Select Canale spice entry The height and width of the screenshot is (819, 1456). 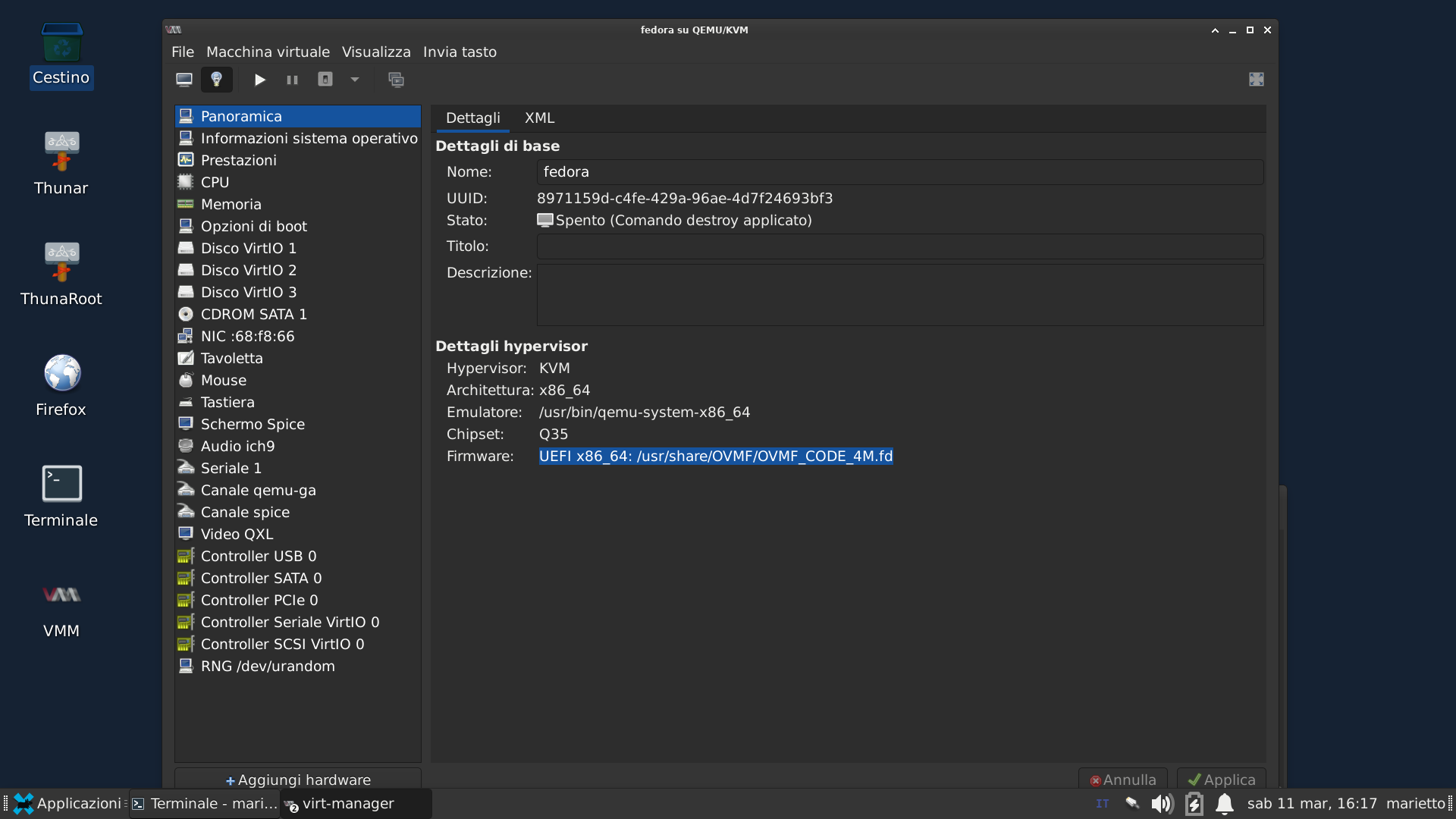point(298,512)
